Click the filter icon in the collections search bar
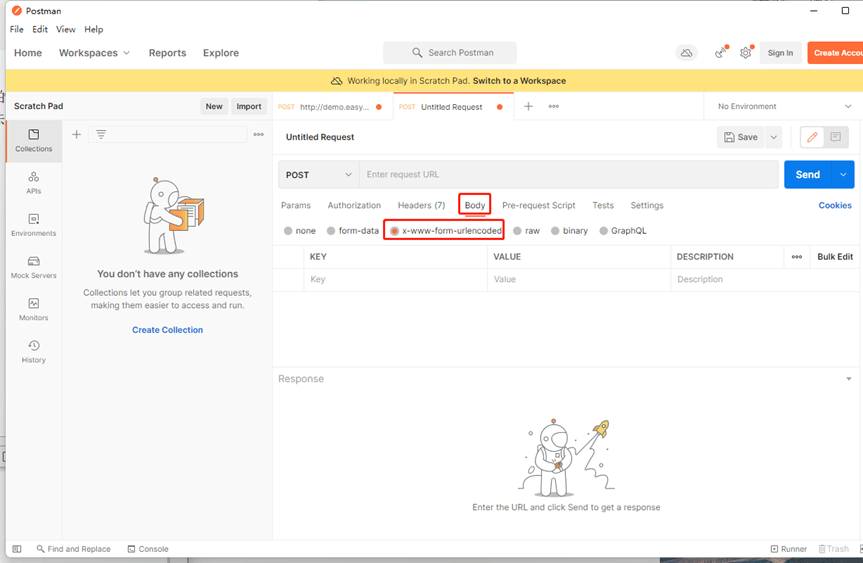This screenshot has height=563, width=863. pyautogui.click(x=101, y=134)
